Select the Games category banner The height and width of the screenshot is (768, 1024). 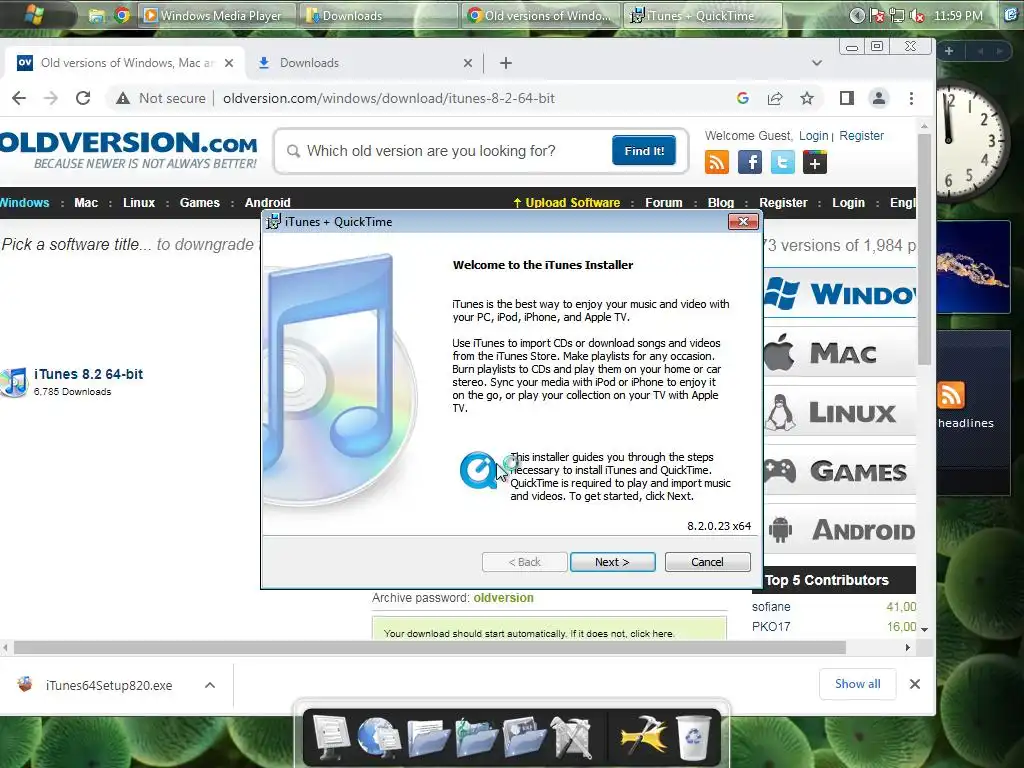[840, 471]
